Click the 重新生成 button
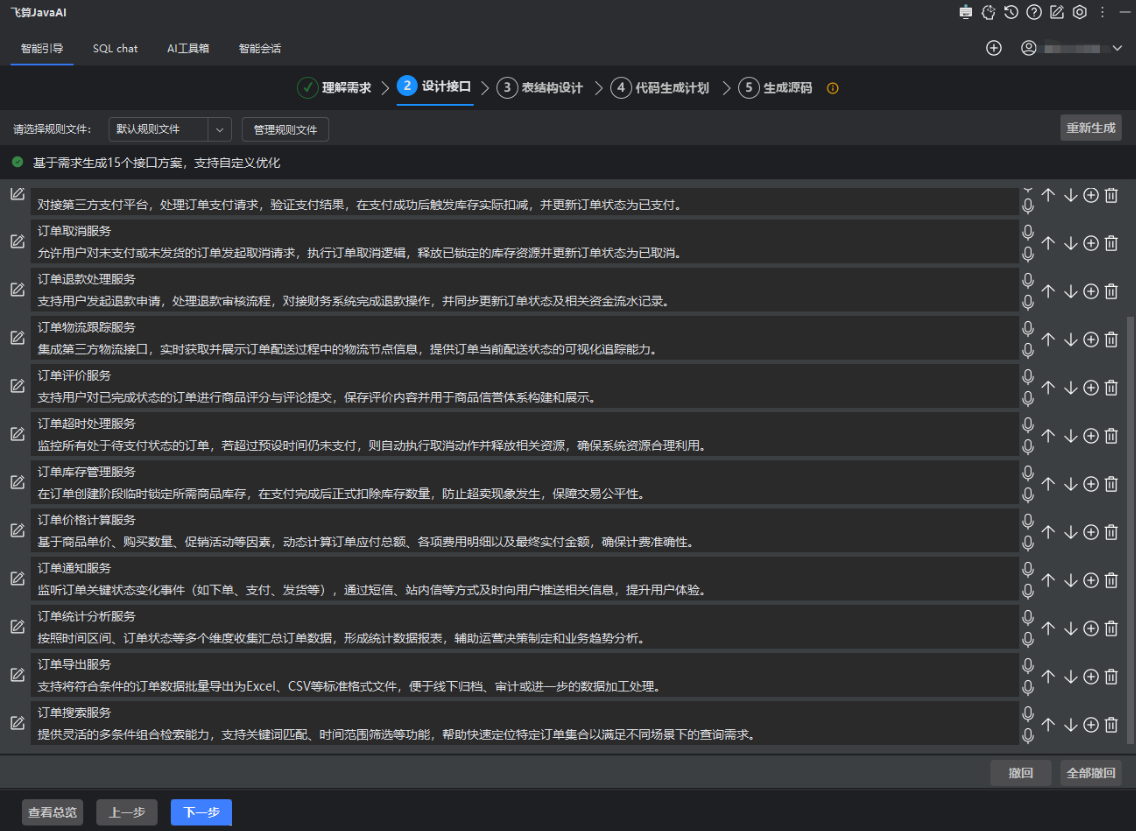The image size is (1136, 831). (1091, 128)
